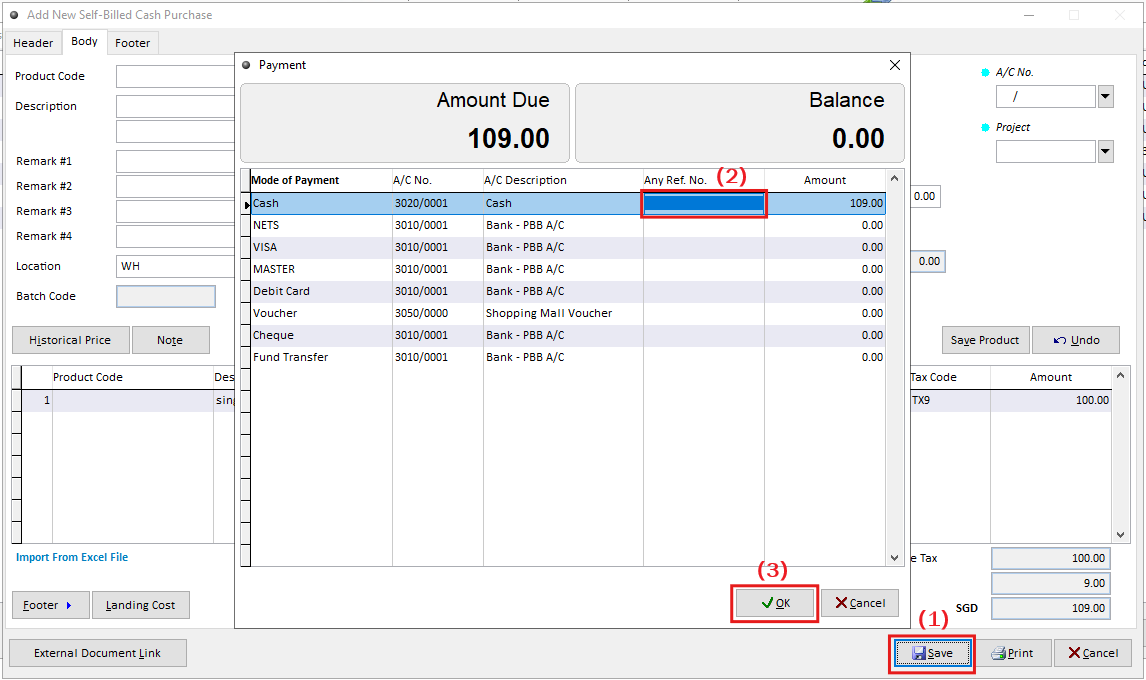
Task: Select the Cheque payment mode row
Action: point(567,335)
